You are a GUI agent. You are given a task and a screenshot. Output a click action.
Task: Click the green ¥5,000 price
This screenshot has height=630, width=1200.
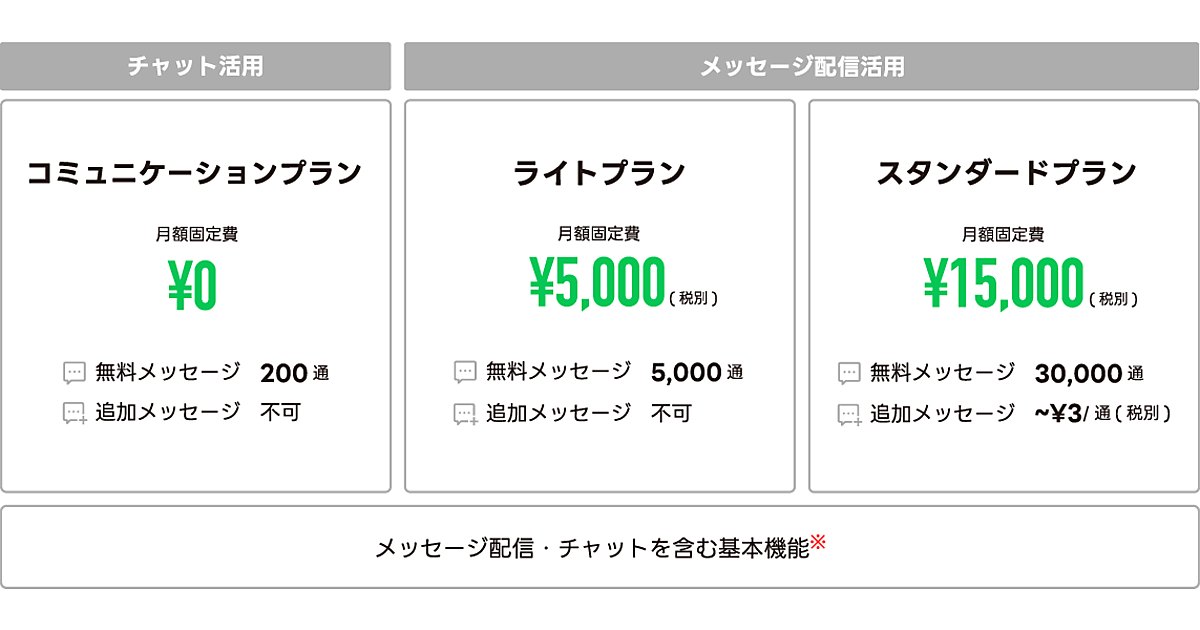597,283
